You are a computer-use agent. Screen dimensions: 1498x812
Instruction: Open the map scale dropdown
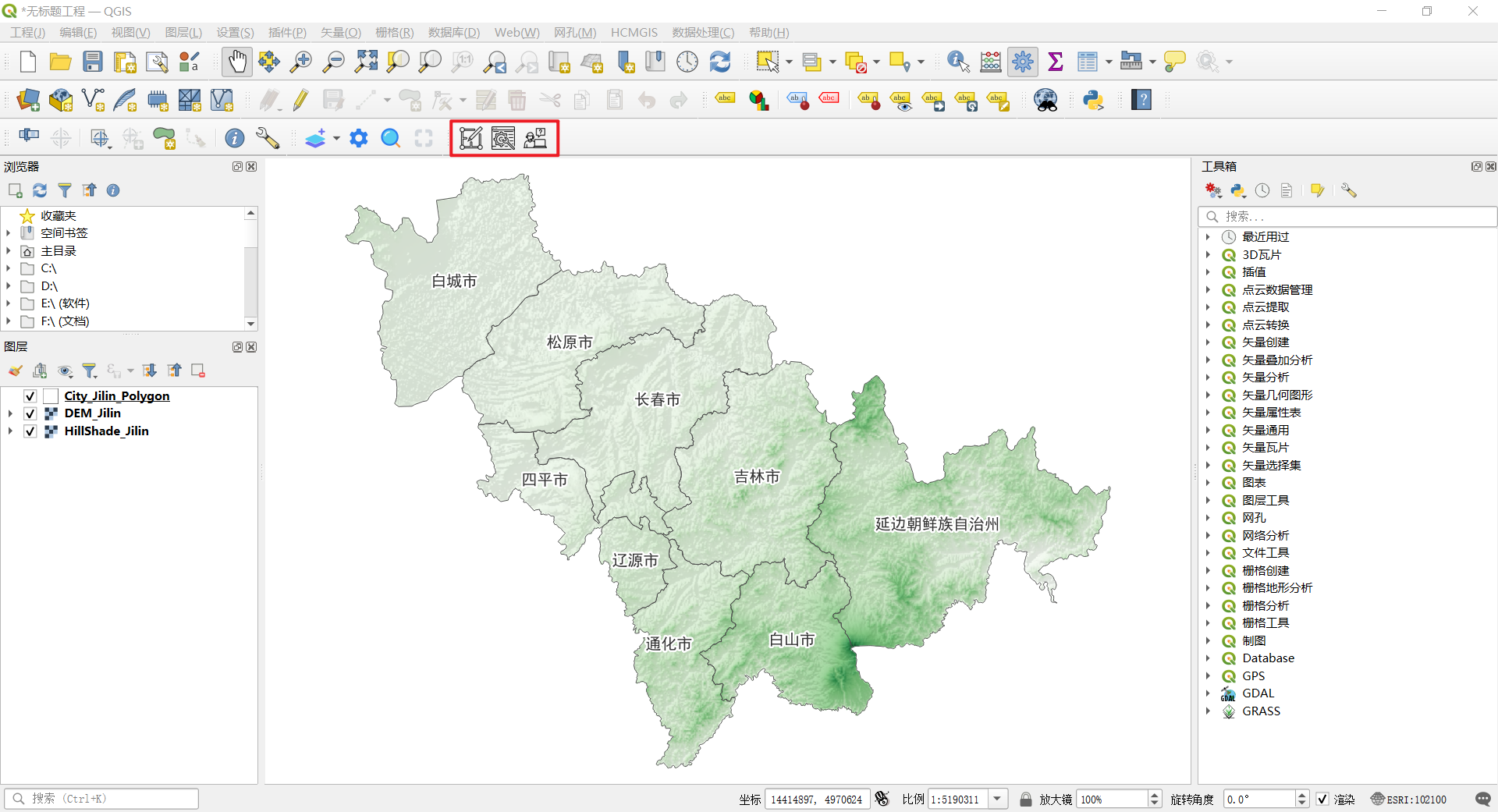tap(997, 800)
